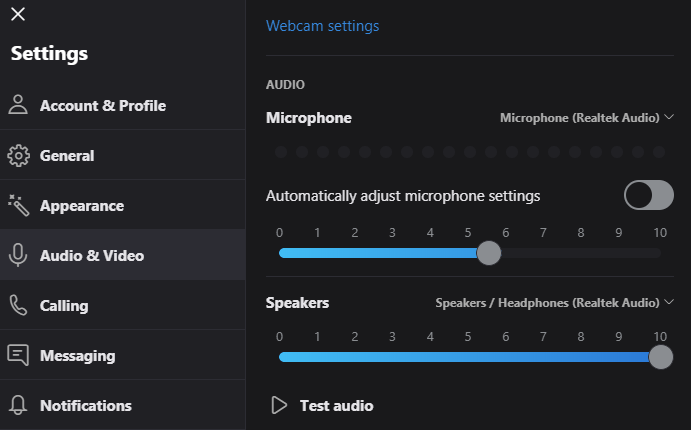Close the Settings panel with X
Viewport: 691px width, 430px height.
[18, 14]
